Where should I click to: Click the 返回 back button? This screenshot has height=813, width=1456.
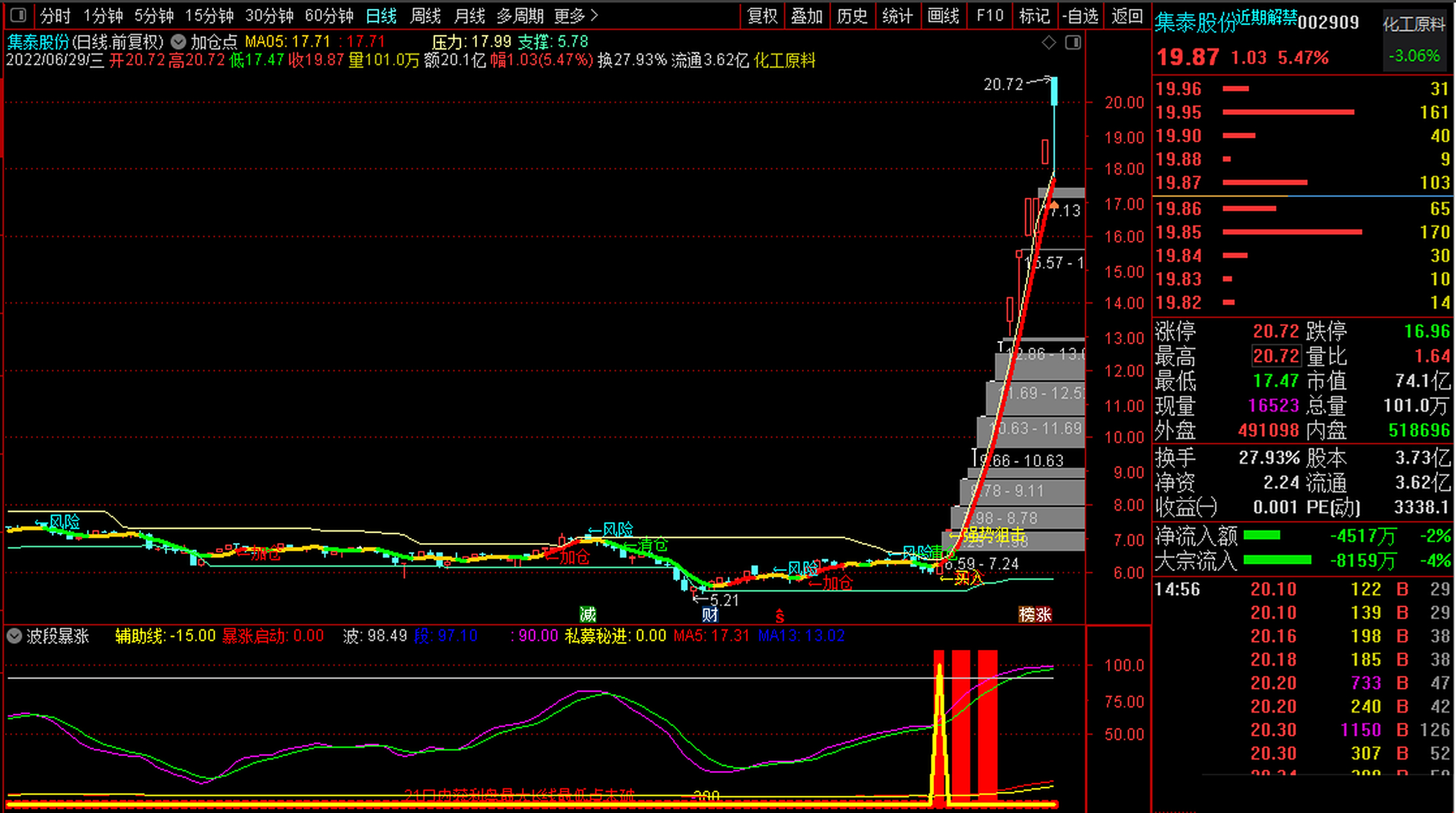[1126, 15]
